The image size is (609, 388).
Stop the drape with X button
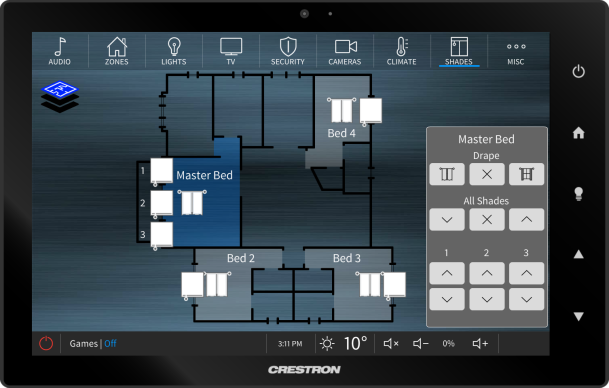(487, 174)
